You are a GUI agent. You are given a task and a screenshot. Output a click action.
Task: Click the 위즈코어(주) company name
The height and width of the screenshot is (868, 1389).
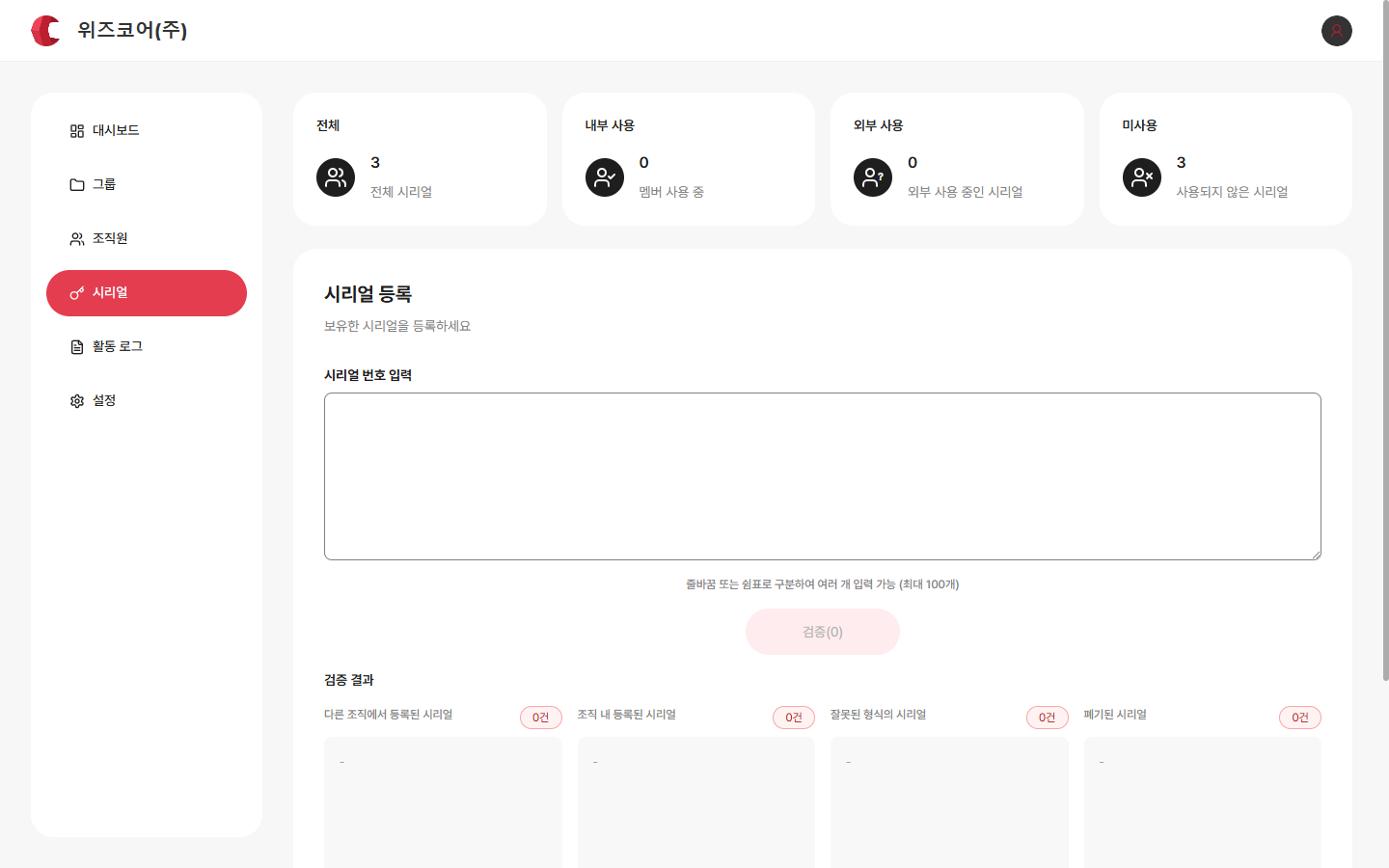[x=132, y=30]
